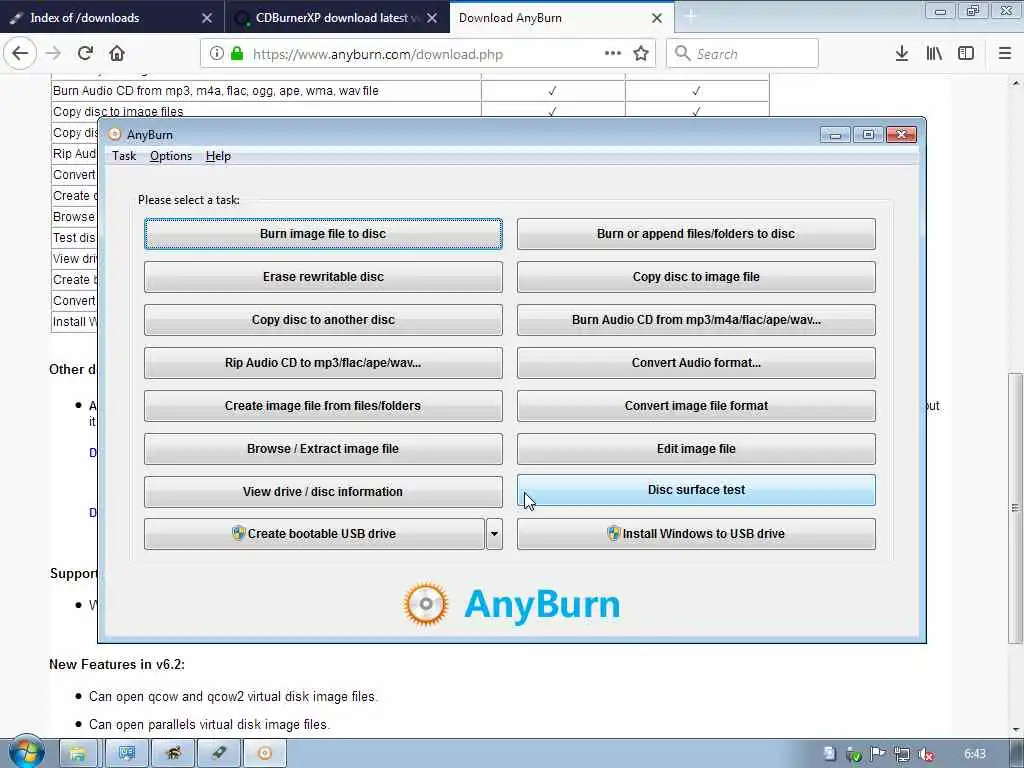Click the Firefox forward arrow
The width and height of the screenshot is (1024, 768).
(x=54, y=54)
